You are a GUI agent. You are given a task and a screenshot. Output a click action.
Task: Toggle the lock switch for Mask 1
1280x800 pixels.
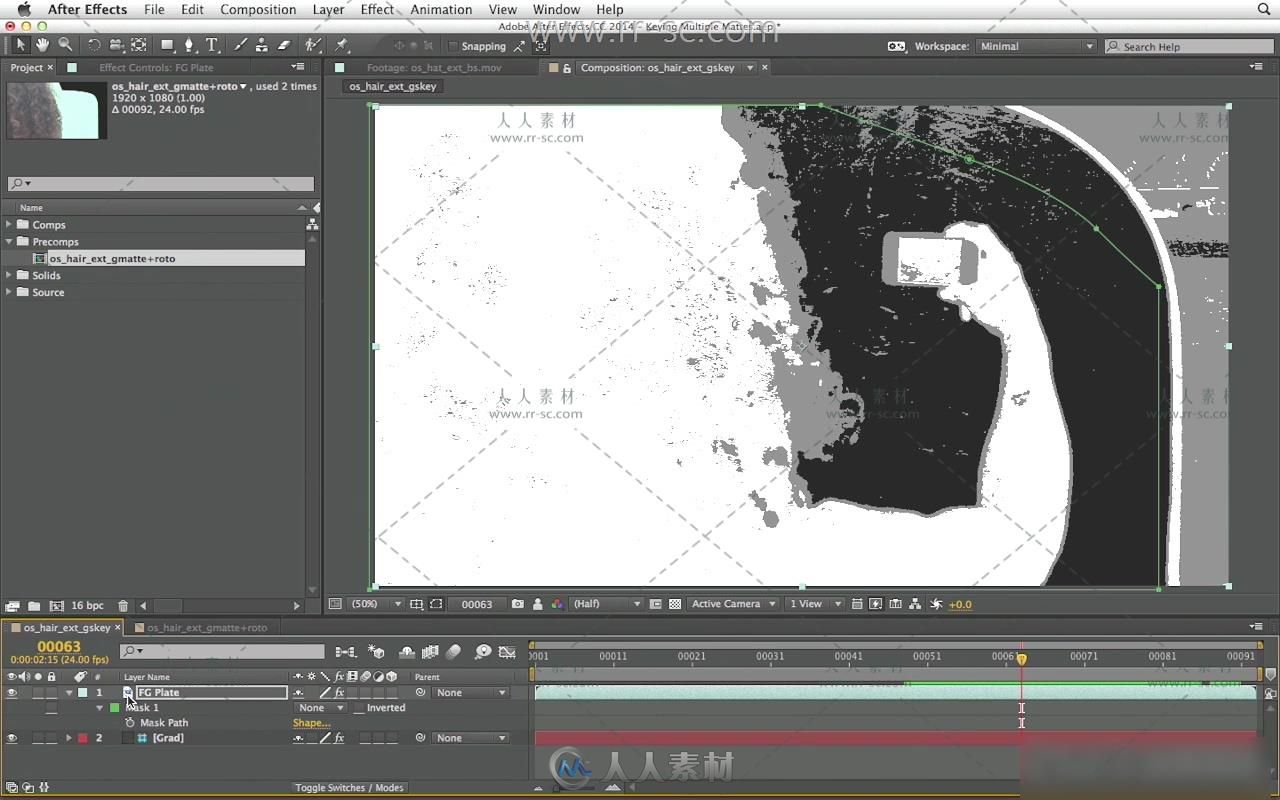[x=51, y=708]
